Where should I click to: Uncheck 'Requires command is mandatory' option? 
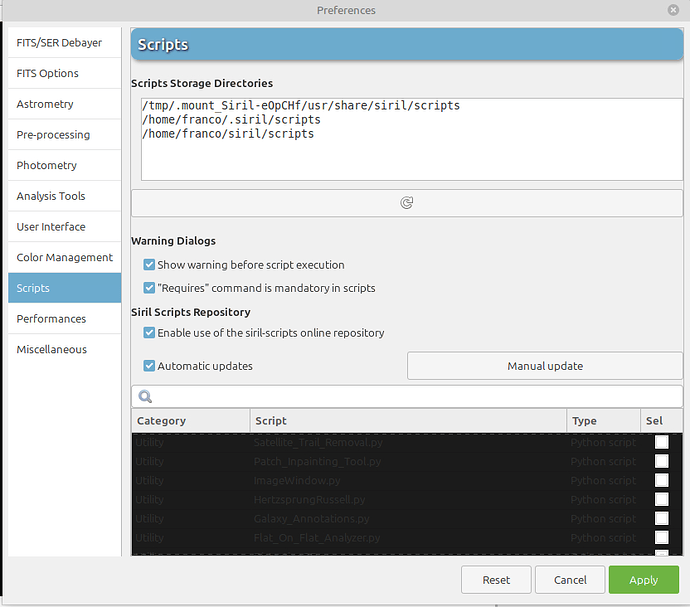(x=149, y=288)
